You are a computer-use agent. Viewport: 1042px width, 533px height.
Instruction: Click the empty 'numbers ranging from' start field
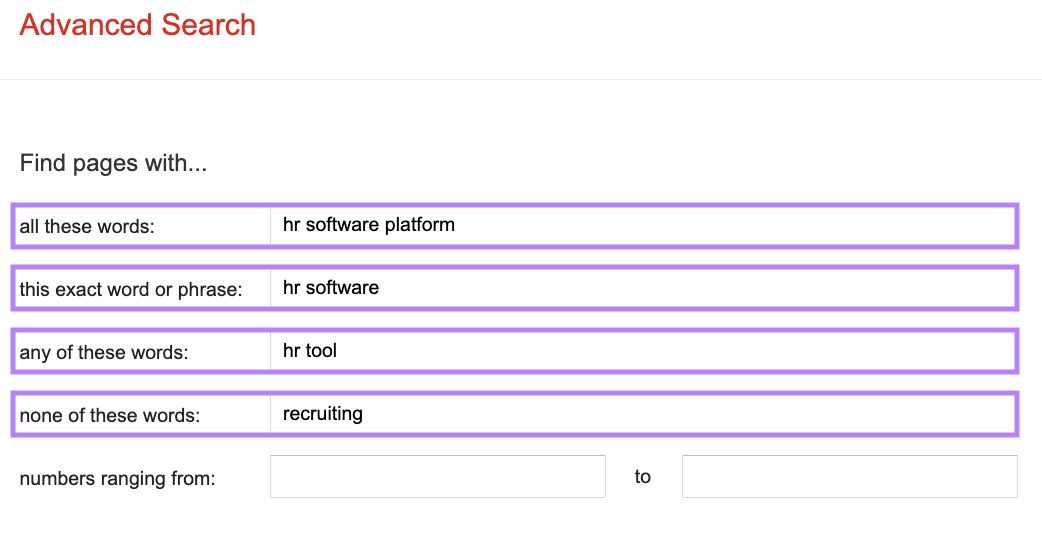(437, 477)
